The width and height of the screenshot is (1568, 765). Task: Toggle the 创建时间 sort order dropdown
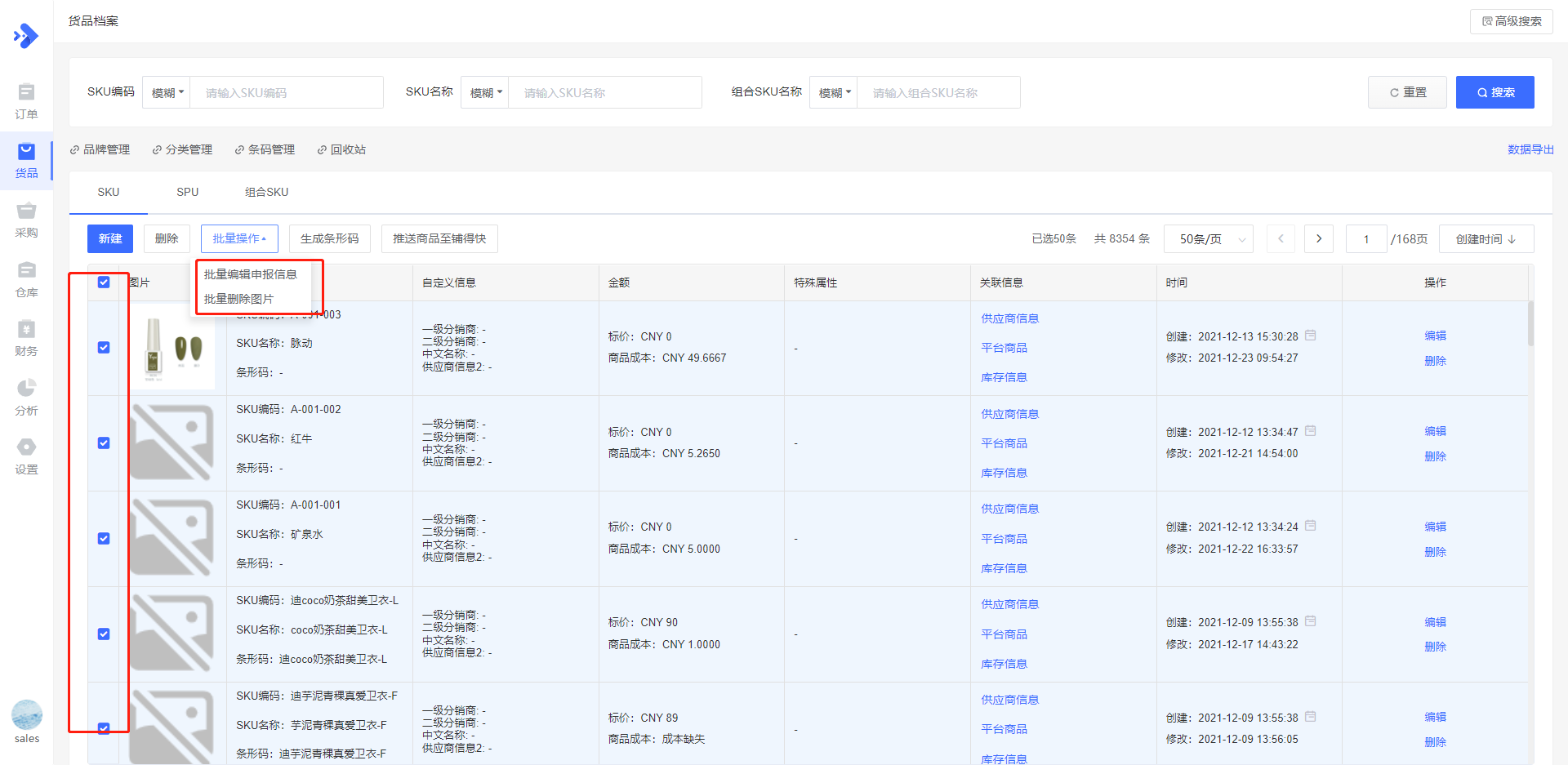pos(1486,239)
